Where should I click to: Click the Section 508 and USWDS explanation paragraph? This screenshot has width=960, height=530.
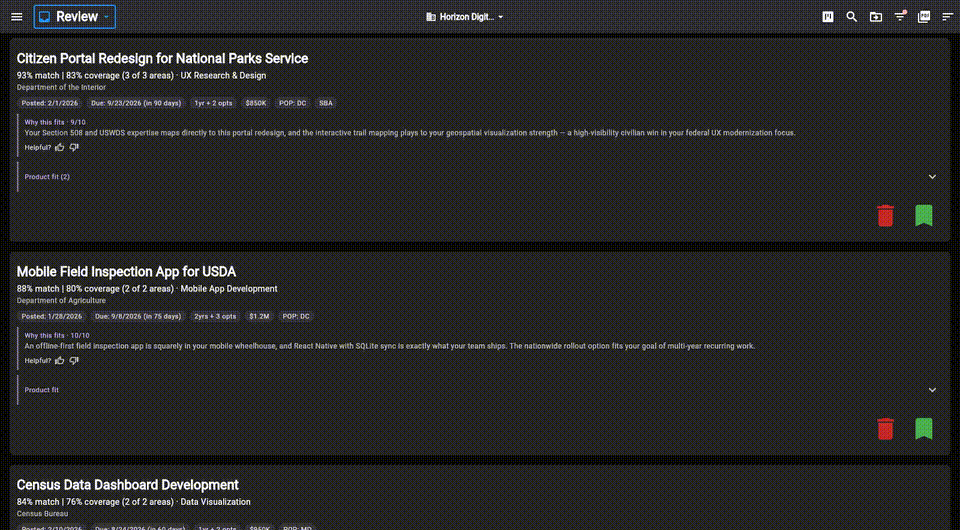pyautogui.click(x=410, y=133)
